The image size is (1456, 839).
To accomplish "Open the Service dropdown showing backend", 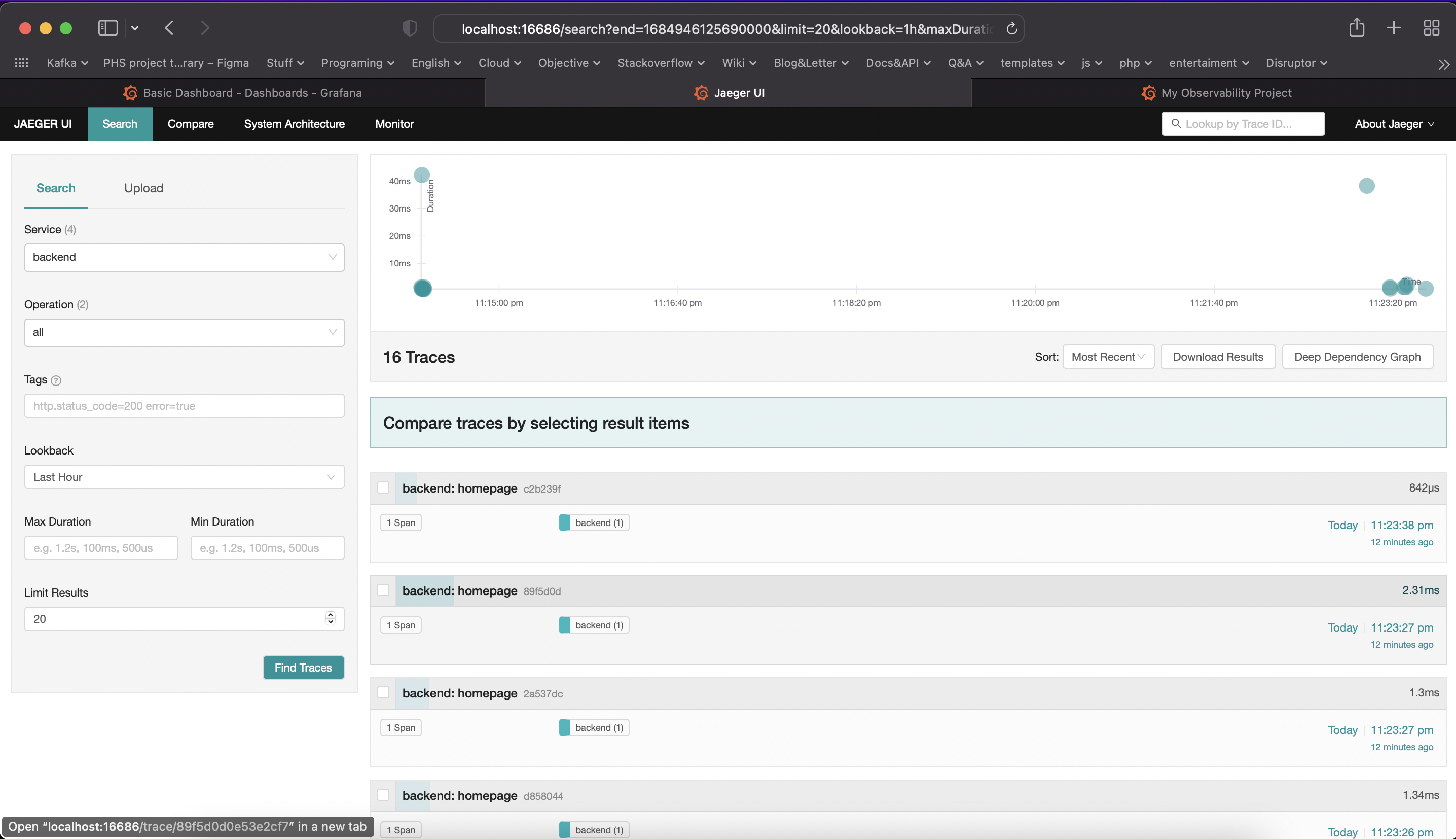I will tap(184, 257).
